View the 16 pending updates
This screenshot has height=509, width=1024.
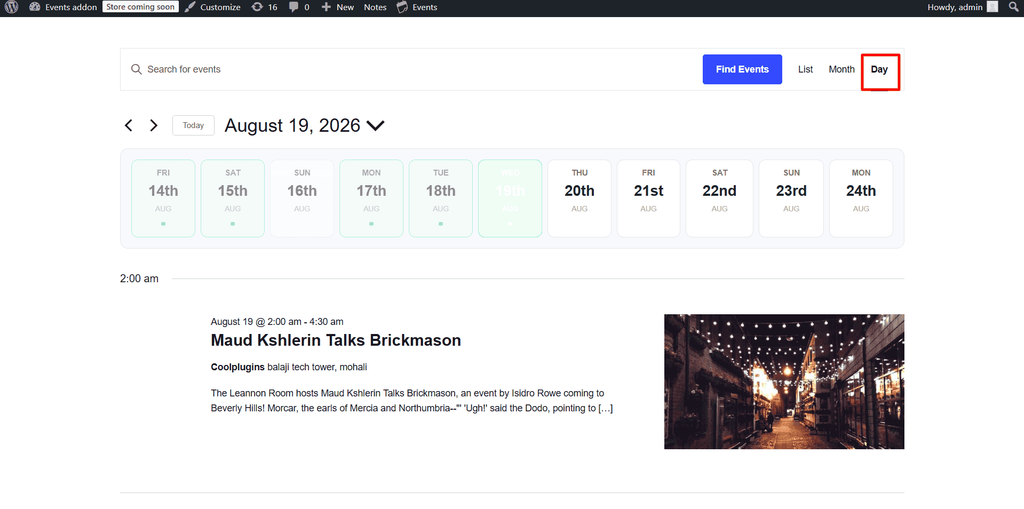point(265,7)
